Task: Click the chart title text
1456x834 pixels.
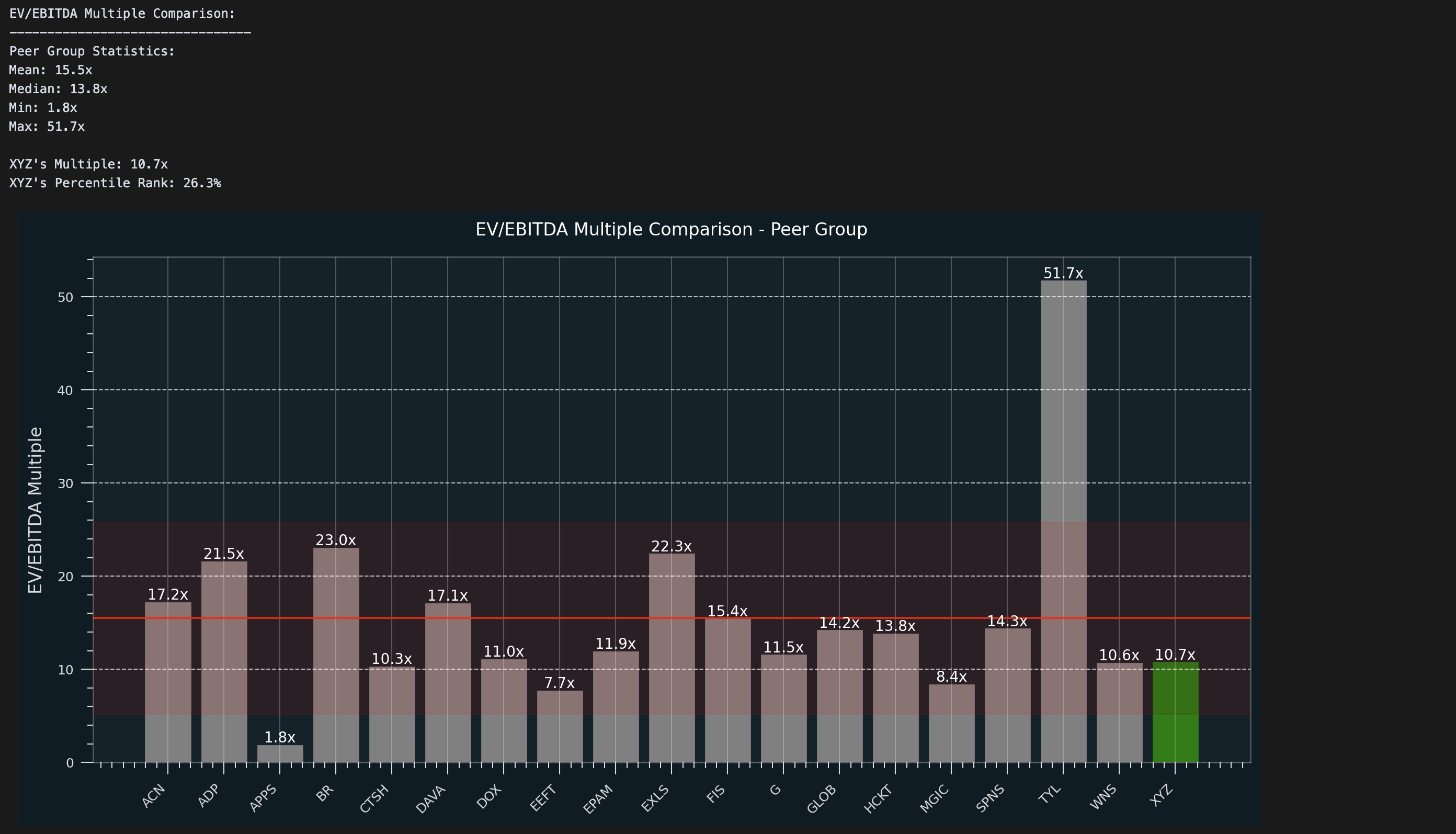Action: (671, 229)
